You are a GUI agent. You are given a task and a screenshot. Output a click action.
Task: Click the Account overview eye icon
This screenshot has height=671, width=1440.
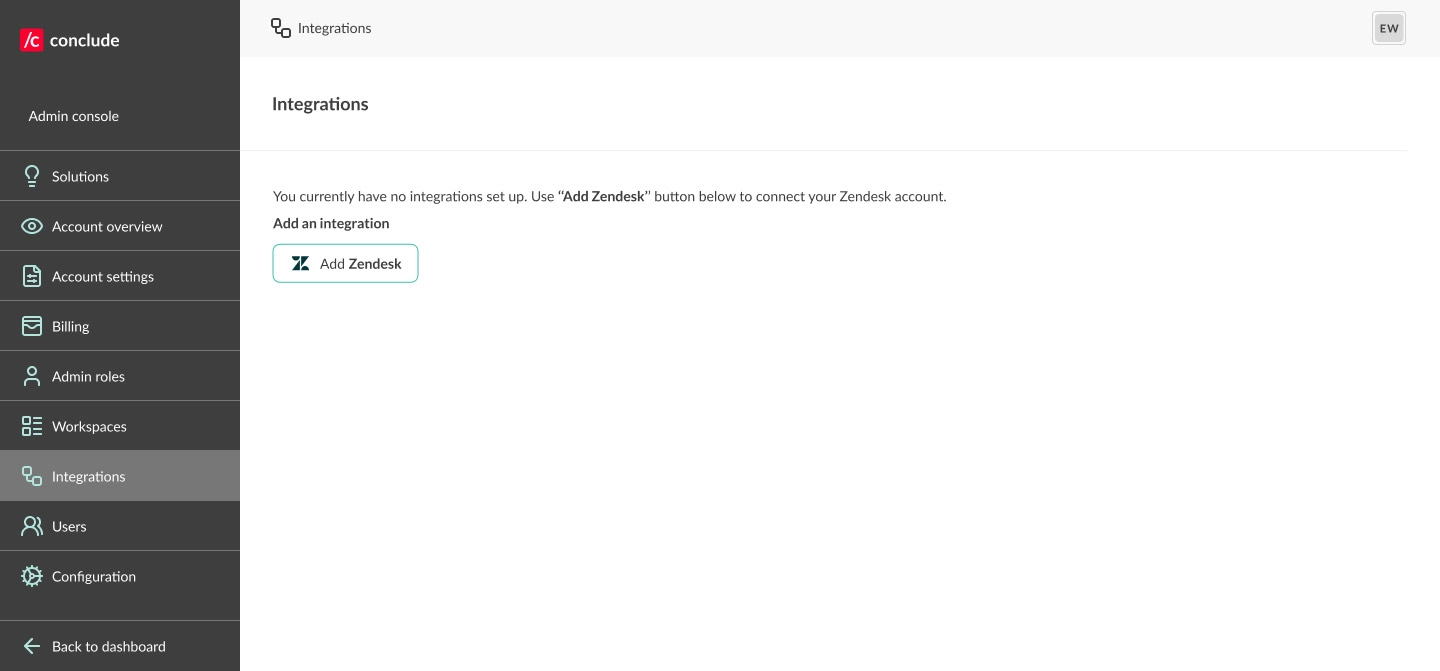coord(32,226)
